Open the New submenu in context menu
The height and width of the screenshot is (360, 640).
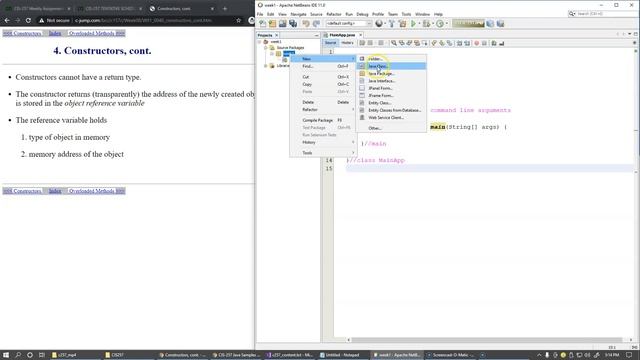coord(322,59)
